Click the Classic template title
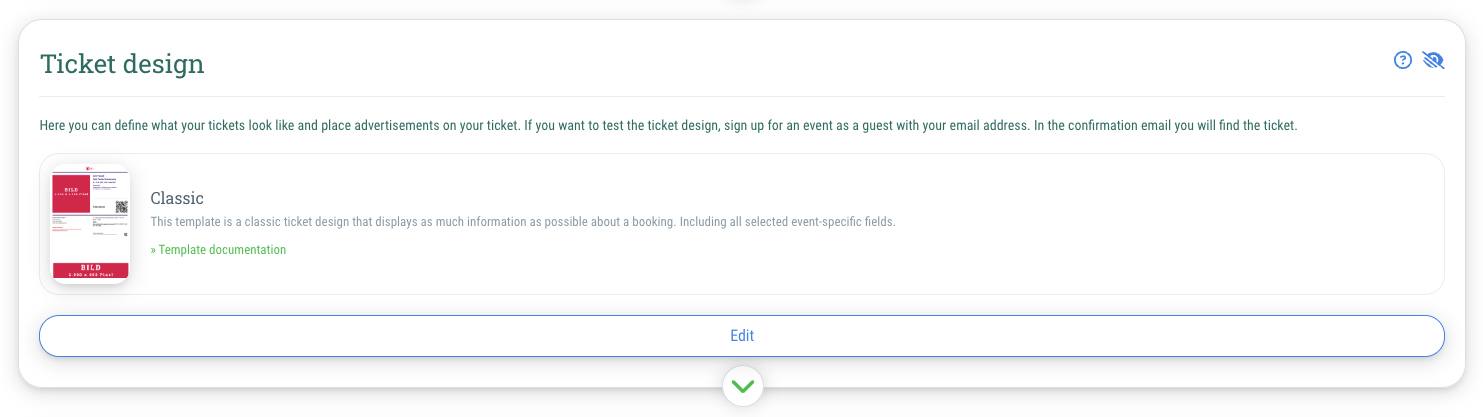Viewport: 1483px width, 417px height. click(x=177, y=198)
